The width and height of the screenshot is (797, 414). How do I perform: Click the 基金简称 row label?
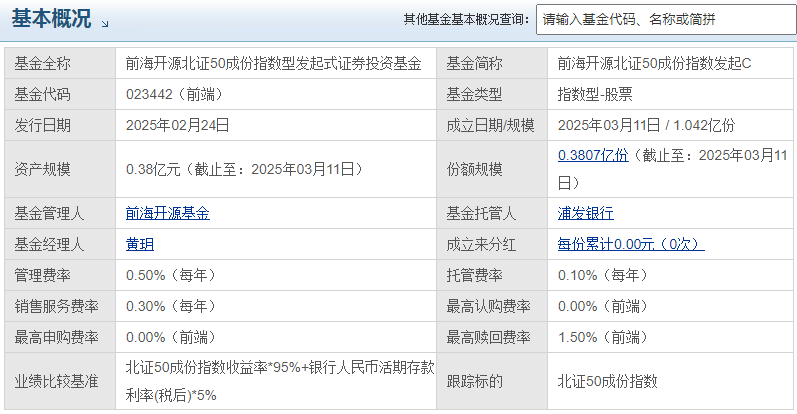pos(474,63)
